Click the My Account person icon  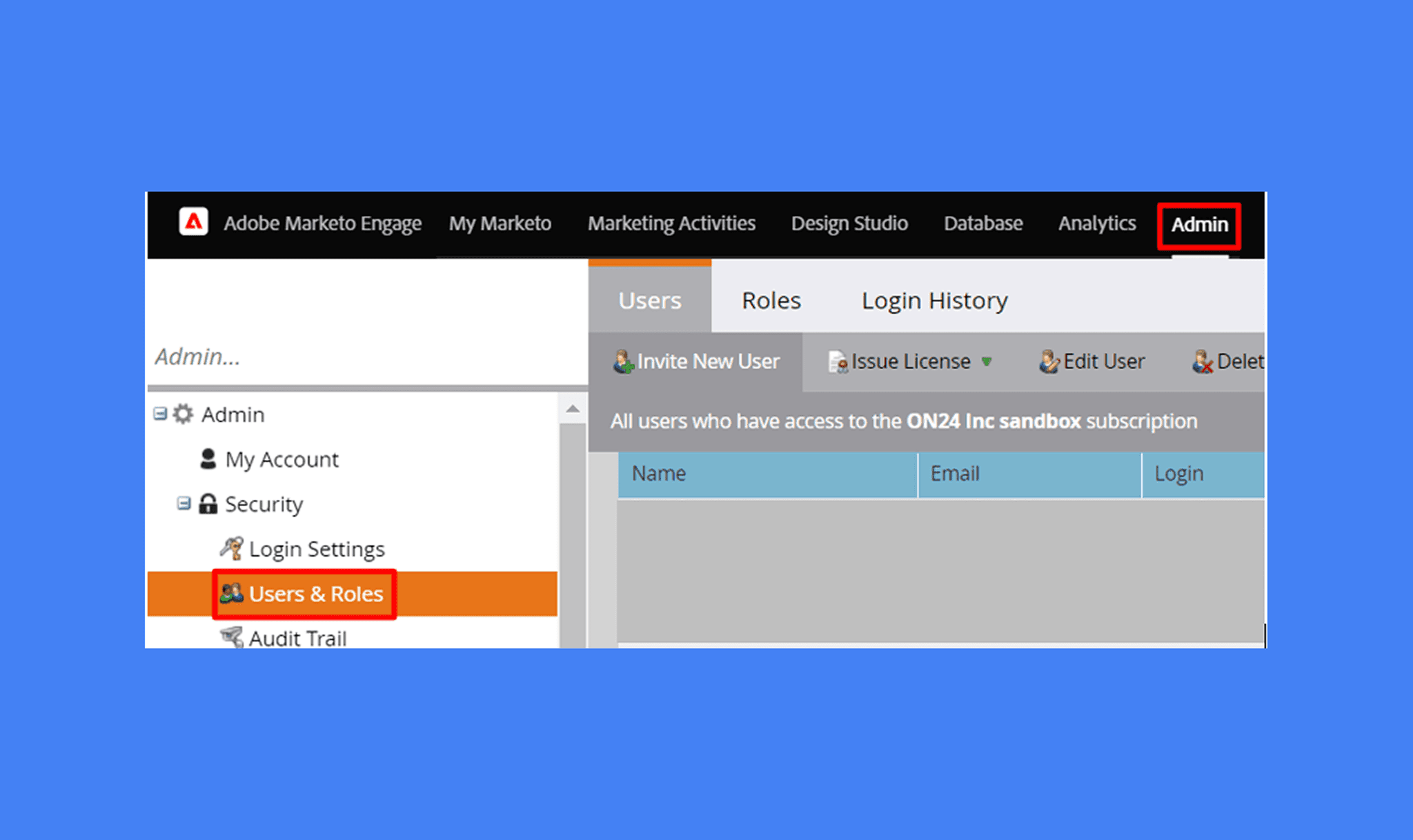(208, 459)
